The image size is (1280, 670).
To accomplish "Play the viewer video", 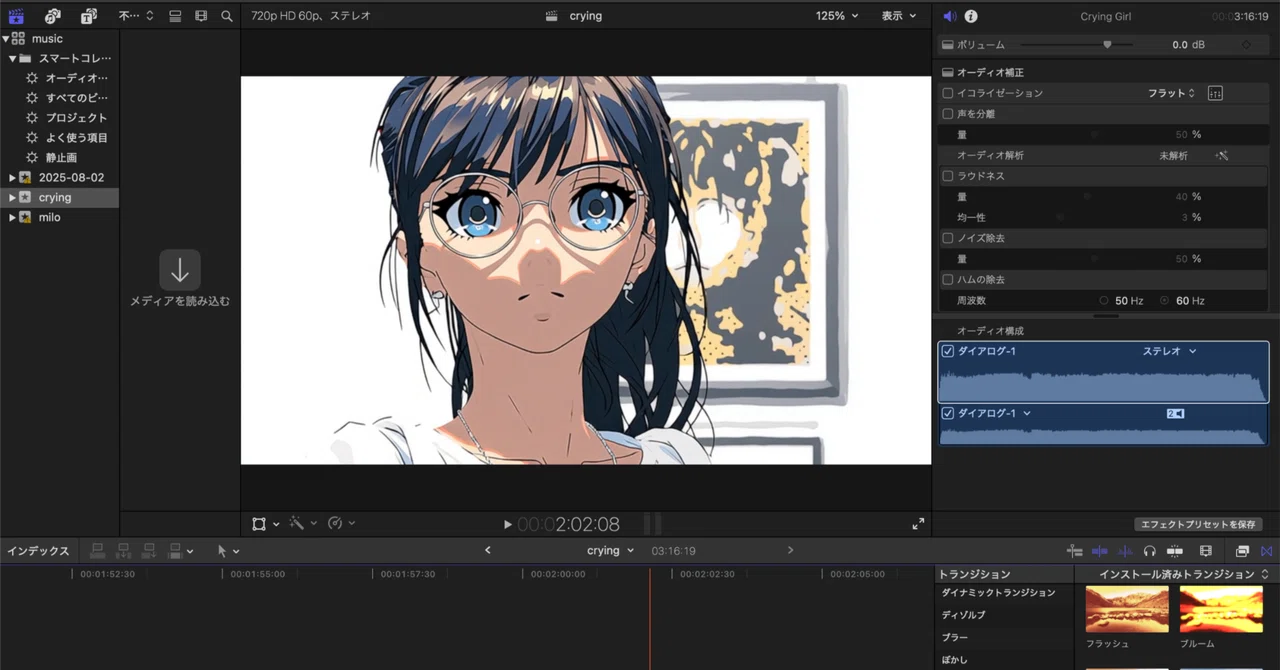I will [508, 525].
